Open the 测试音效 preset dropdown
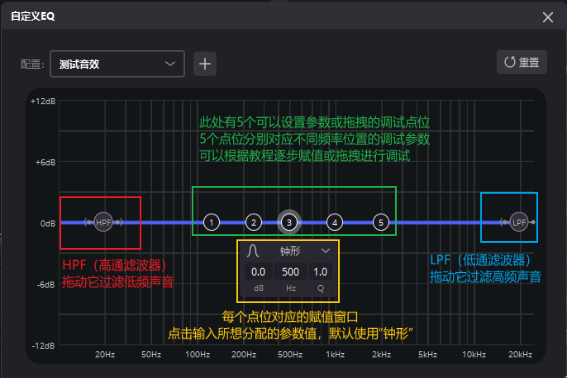This screenshot has height=378, width=567. pos(117,64)
